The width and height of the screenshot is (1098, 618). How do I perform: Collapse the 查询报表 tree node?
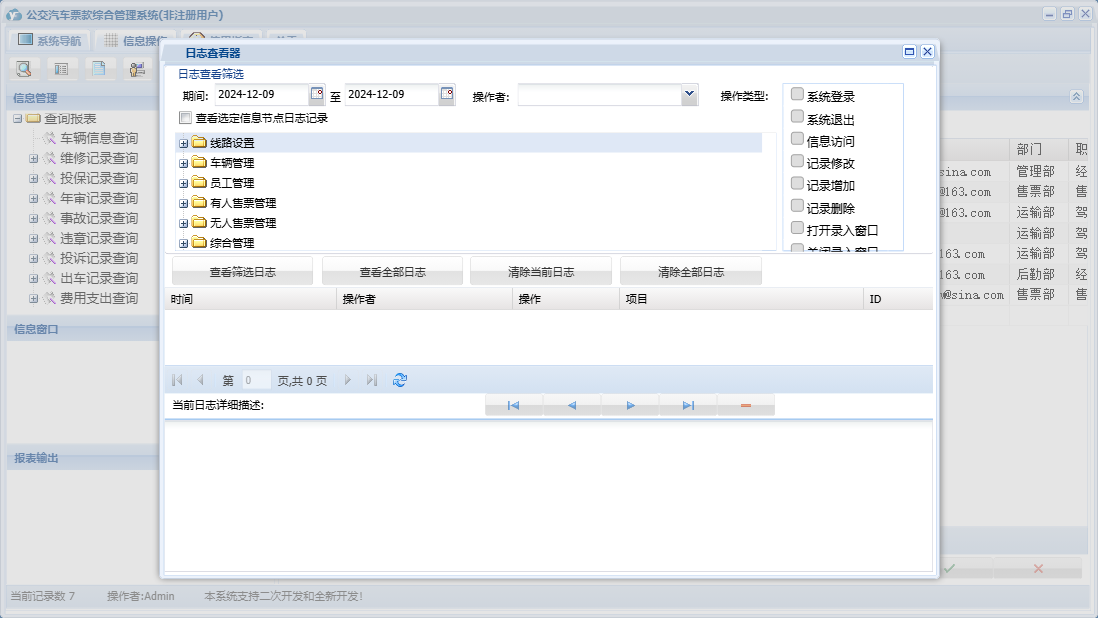(x=18, y=119)
